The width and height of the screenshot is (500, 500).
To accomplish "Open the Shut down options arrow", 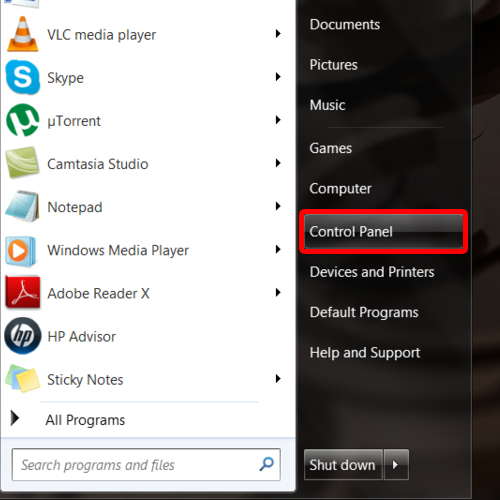I will pyautogui.click(x=396, y=464).
